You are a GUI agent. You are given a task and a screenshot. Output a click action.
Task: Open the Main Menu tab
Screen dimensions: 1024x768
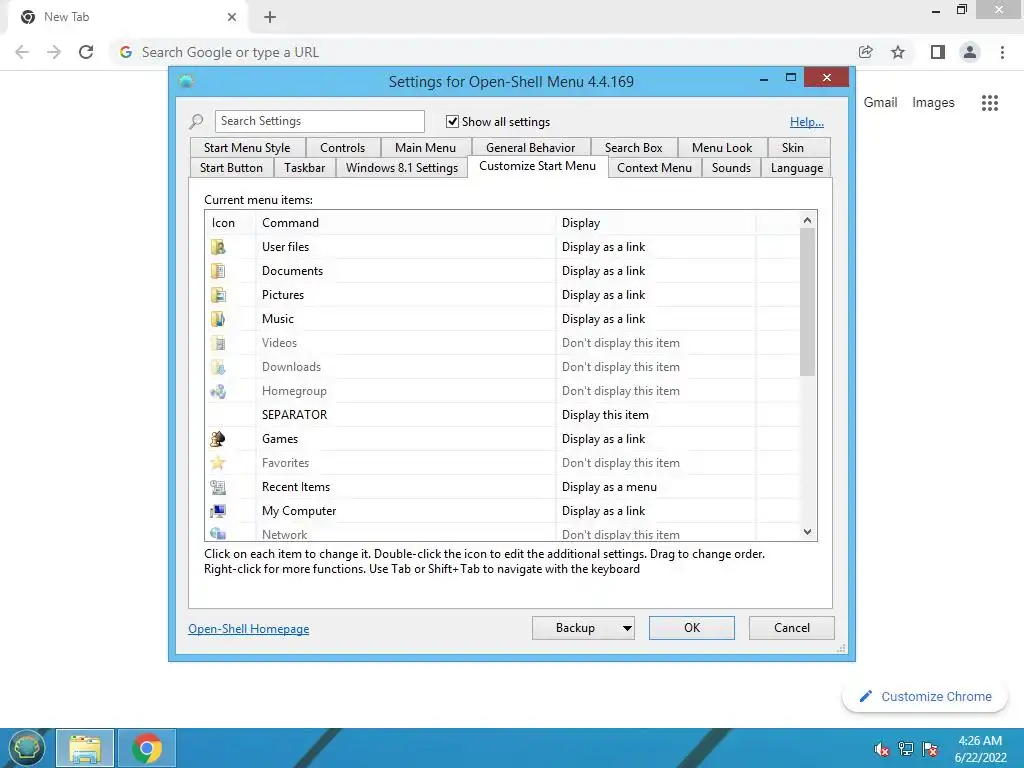(425, 148)
